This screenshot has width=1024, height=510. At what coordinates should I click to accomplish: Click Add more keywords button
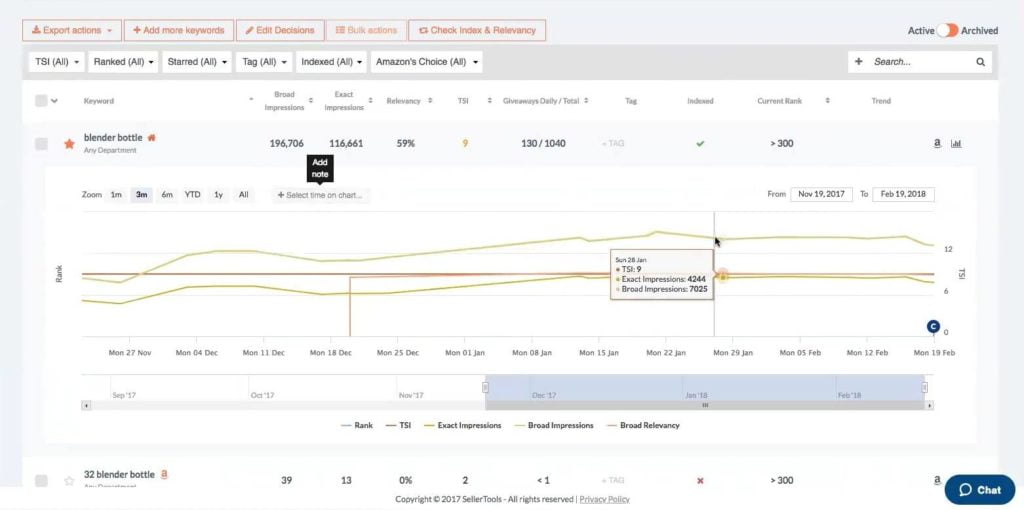tap(179, 30)
